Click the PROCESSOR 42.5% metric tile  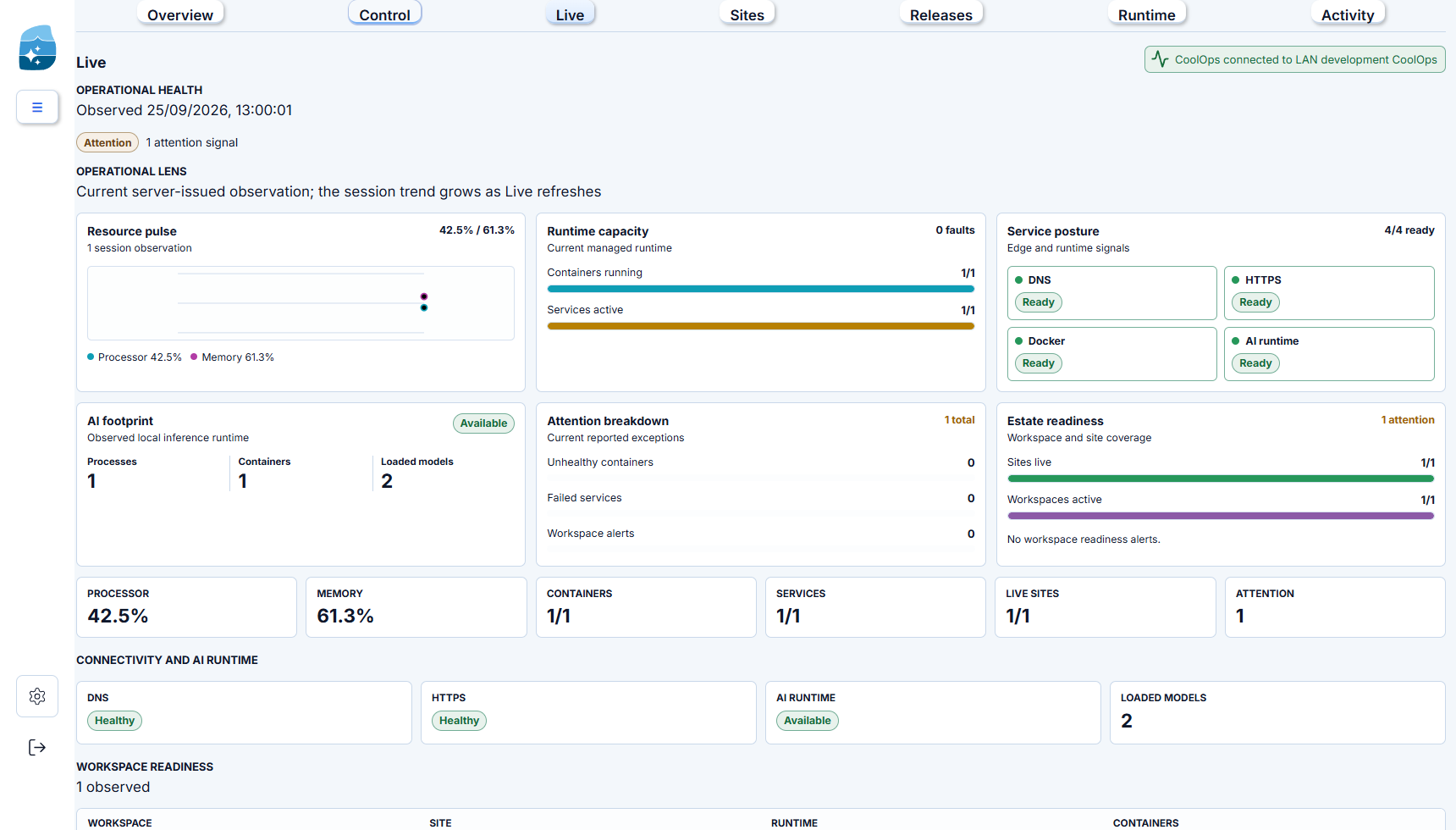point(186,607)
